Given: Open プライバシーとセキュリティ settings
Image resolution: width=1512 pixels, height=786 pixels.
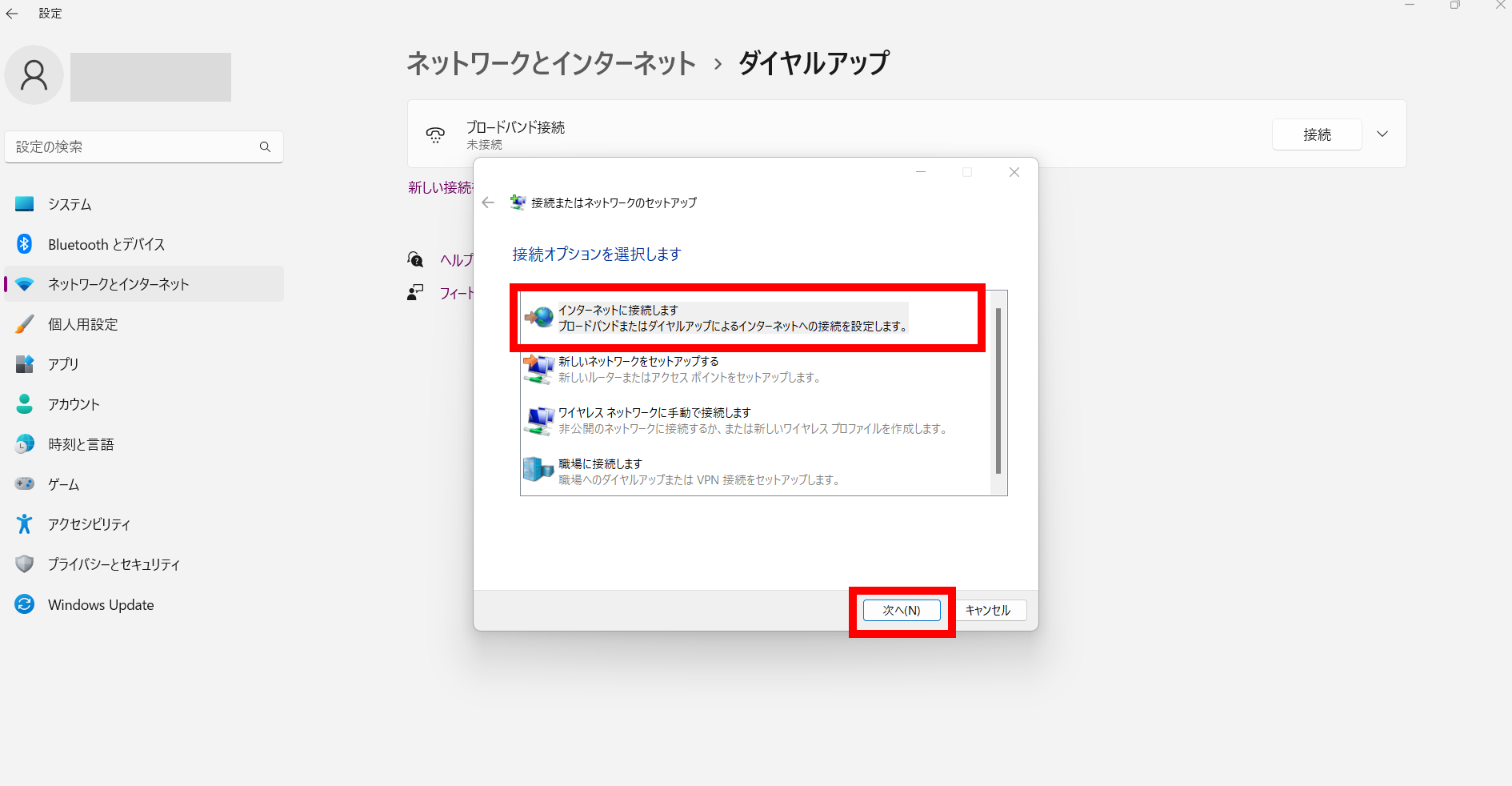Looking at the screenshot, I should tap(114, 564).
